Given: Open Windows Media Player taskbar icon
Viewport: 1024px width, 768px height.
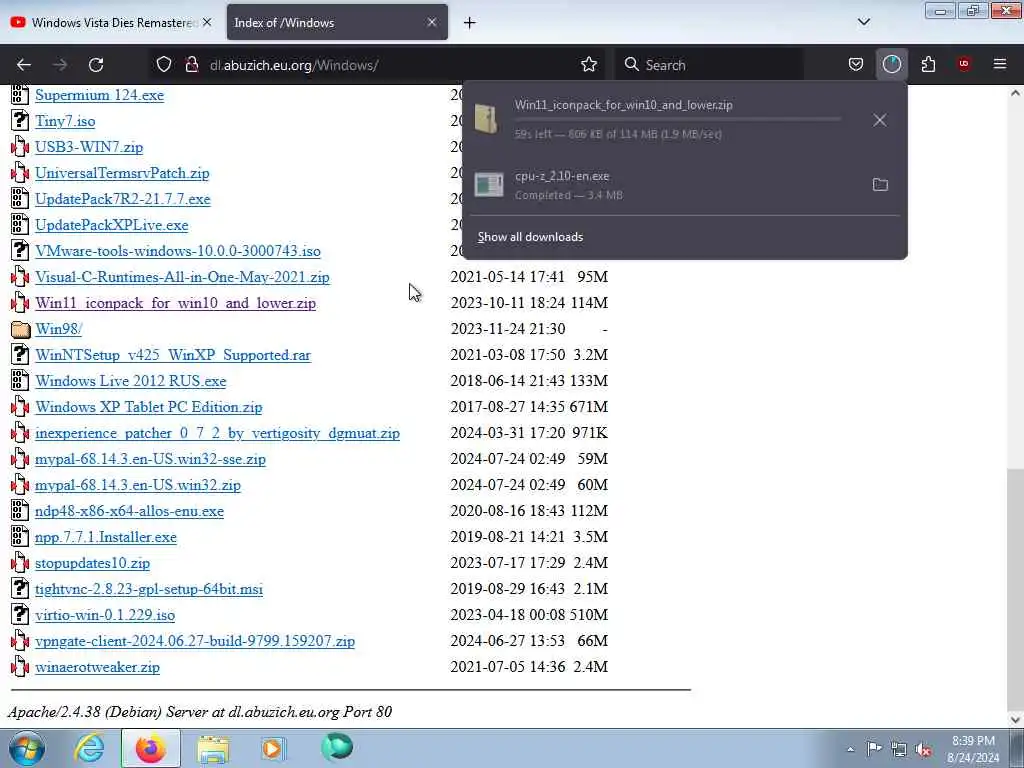Looking at the screenshot, I should (x=274, y=748).
